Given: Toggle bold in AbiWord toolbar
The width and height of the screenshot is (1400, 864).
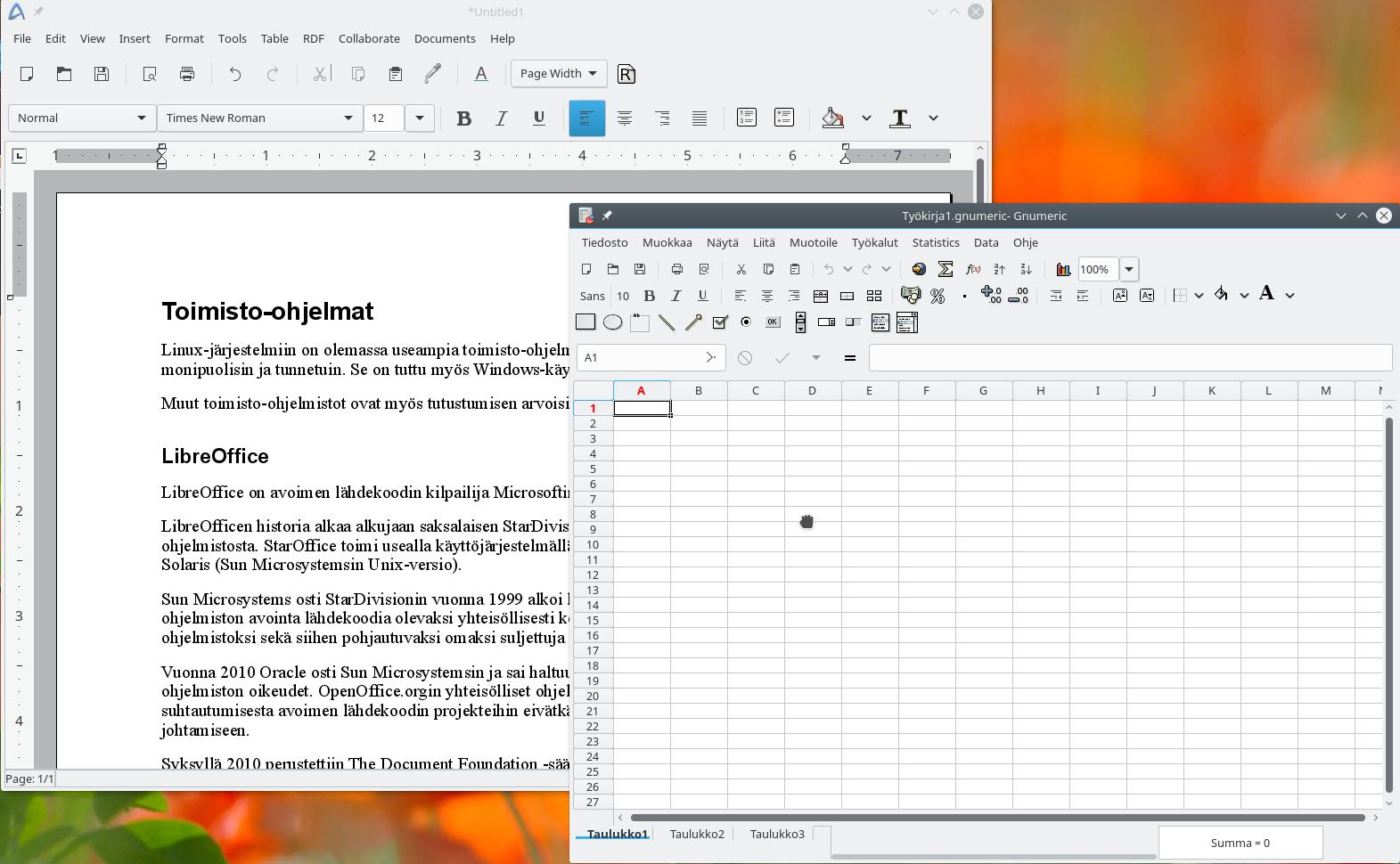Looking at the screenshot, I should pyautogui.click(x=463, y=118).
